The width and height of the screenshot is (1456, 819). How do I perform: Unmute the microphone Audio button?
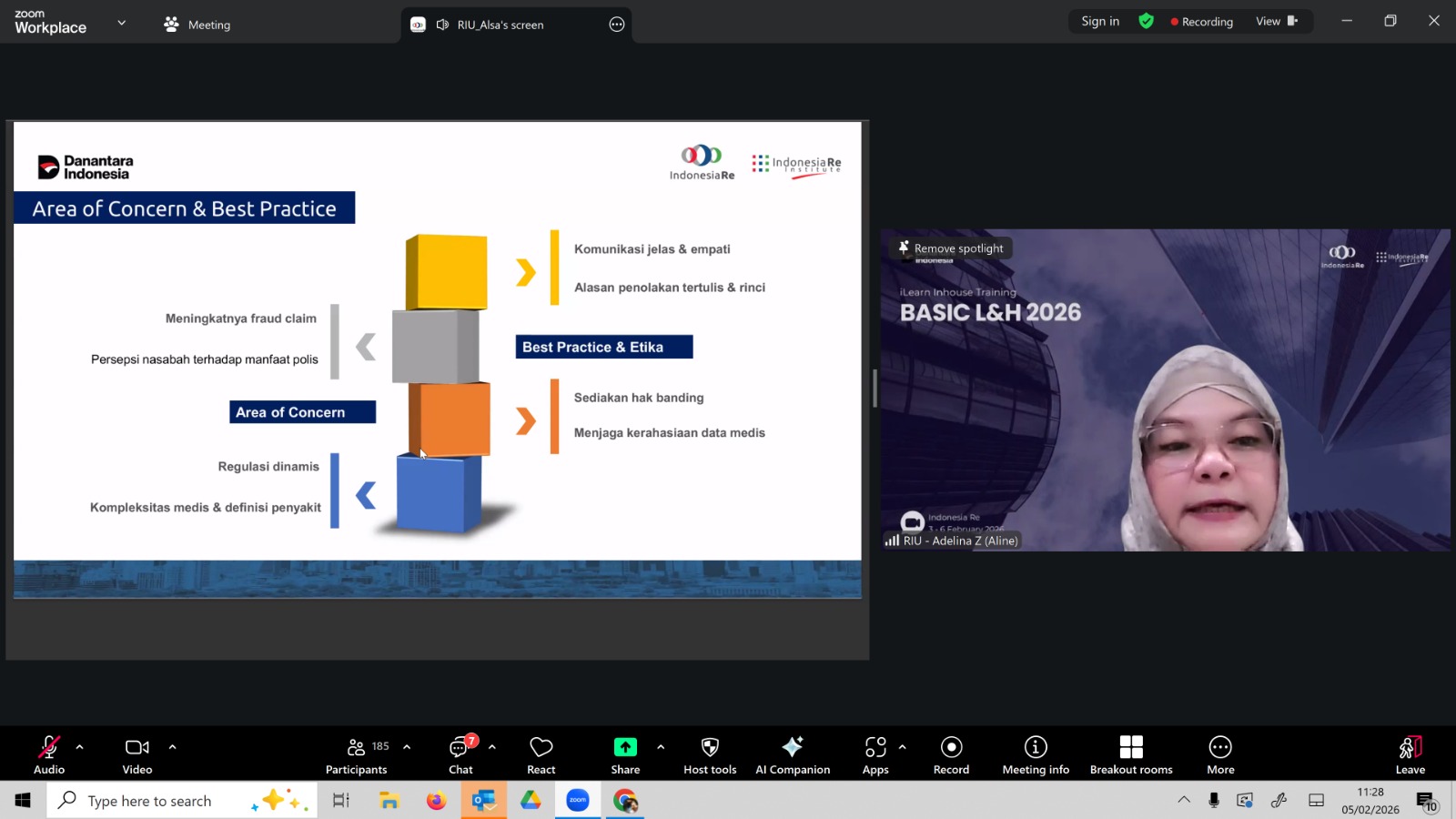pyautogui.click(x=49, y=754)
